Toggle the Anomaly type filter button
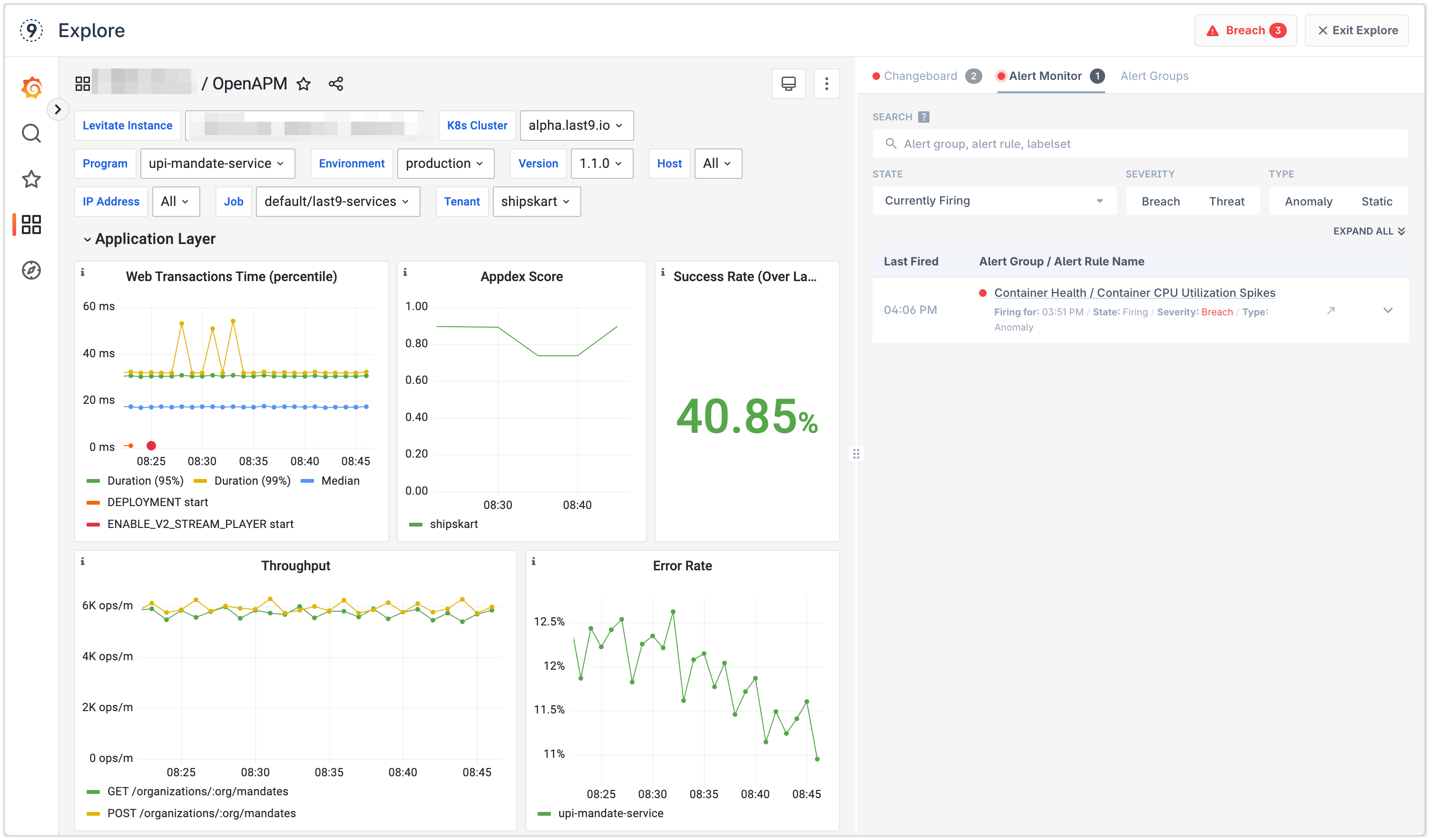Viewport: 1430px width, 840px height. point(1307,201)
